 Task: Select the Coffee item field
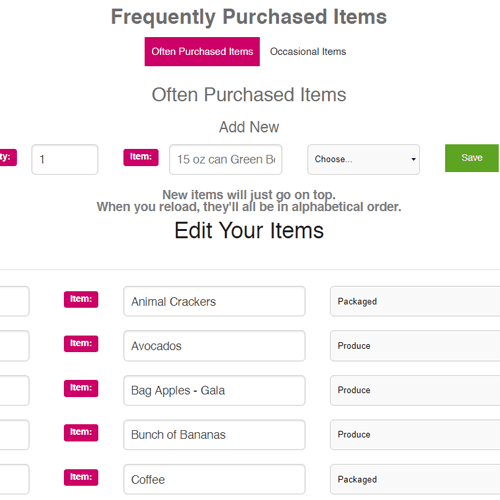[x=214, y=479]
